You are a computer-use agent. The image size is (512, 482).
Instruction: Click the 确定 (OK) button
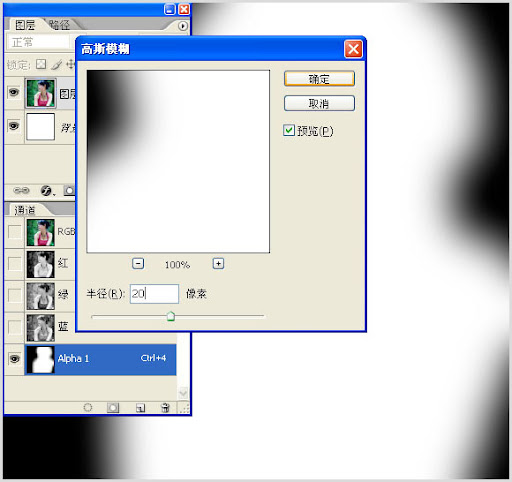pos(319,79)
